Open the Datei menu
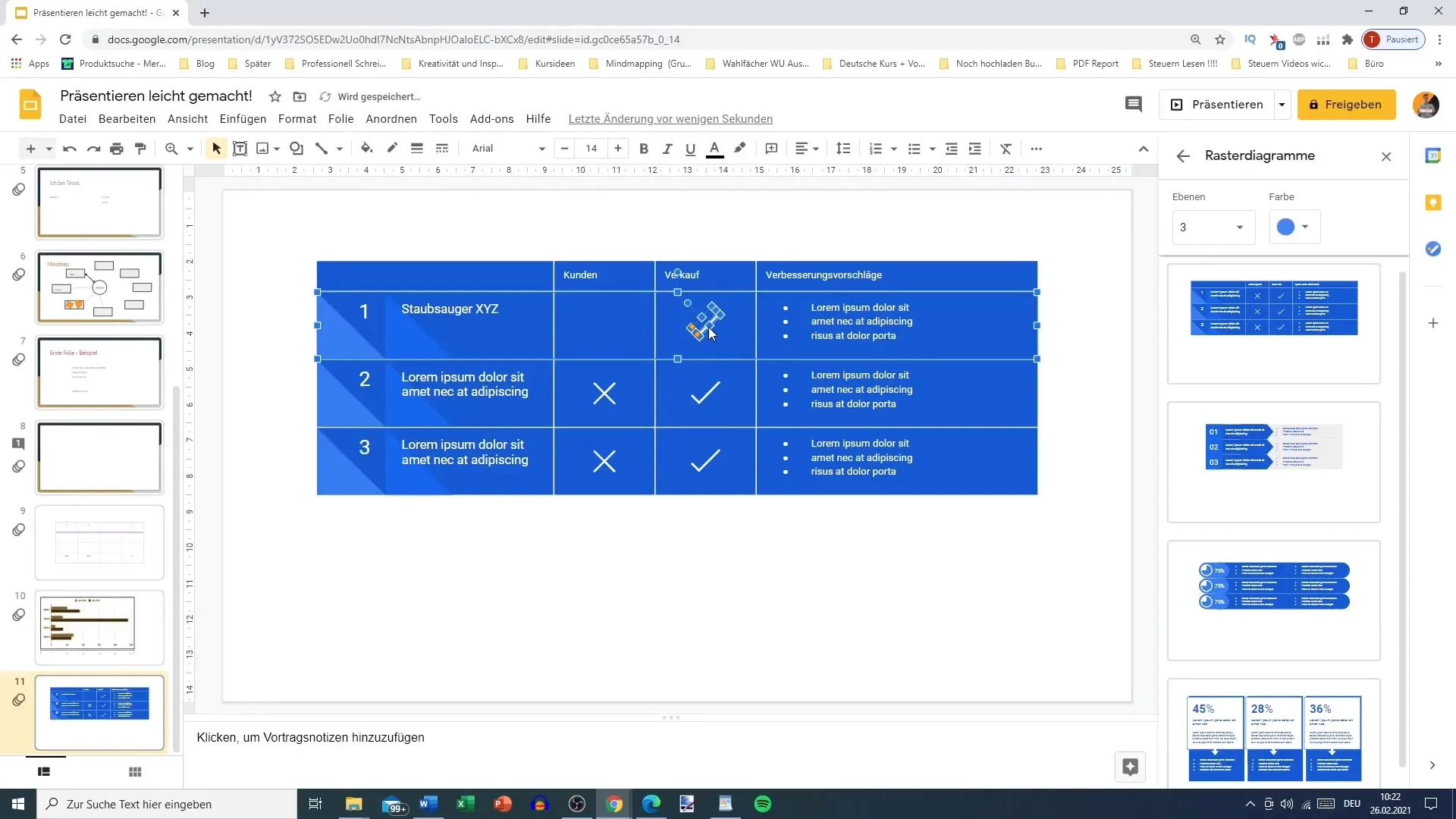The width and height of the screenshot is (1456, 819). pos(73,119)
